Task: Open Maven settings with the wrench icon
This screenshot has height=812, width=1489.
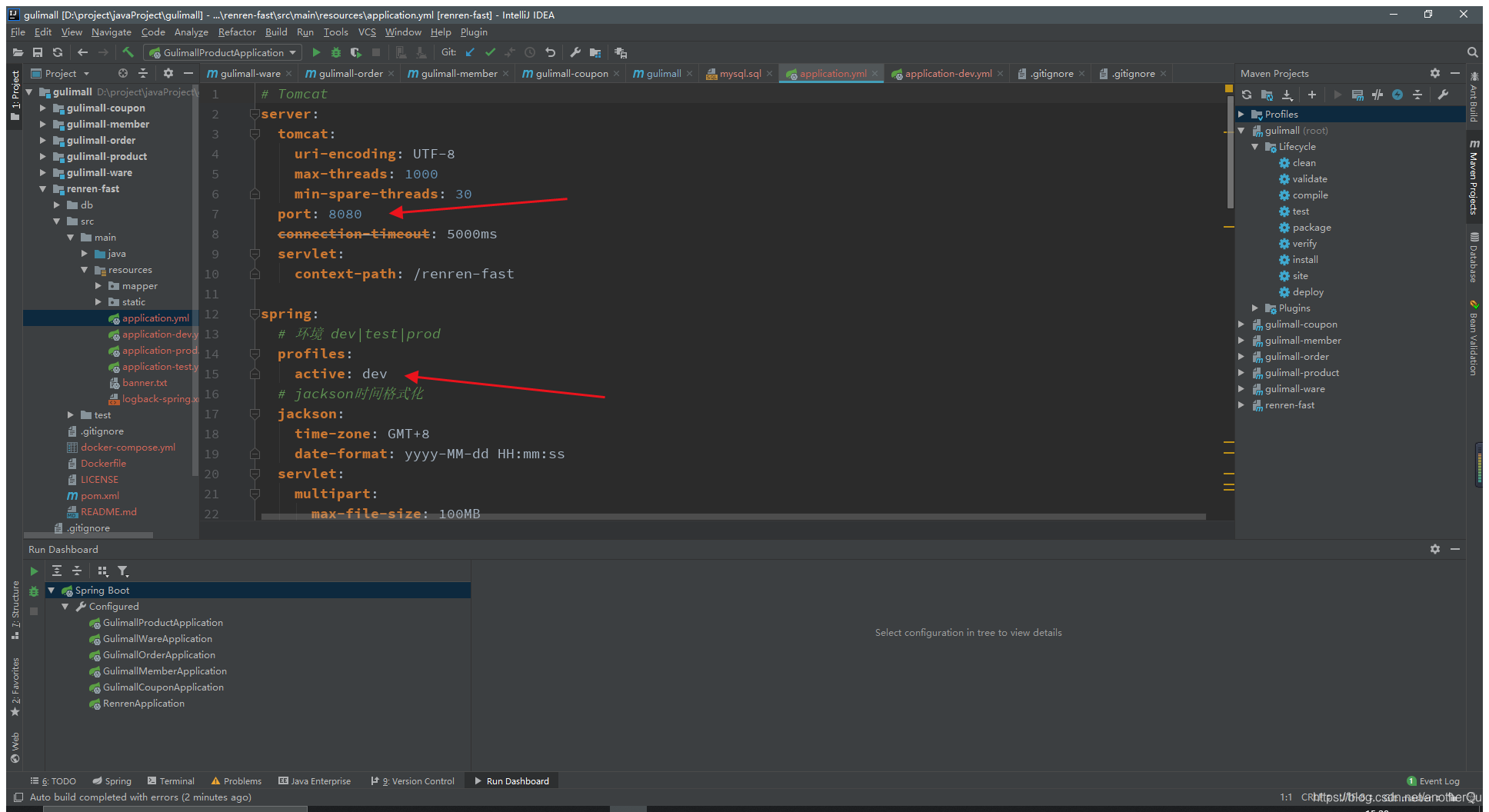Action: tap(1443, 95)
